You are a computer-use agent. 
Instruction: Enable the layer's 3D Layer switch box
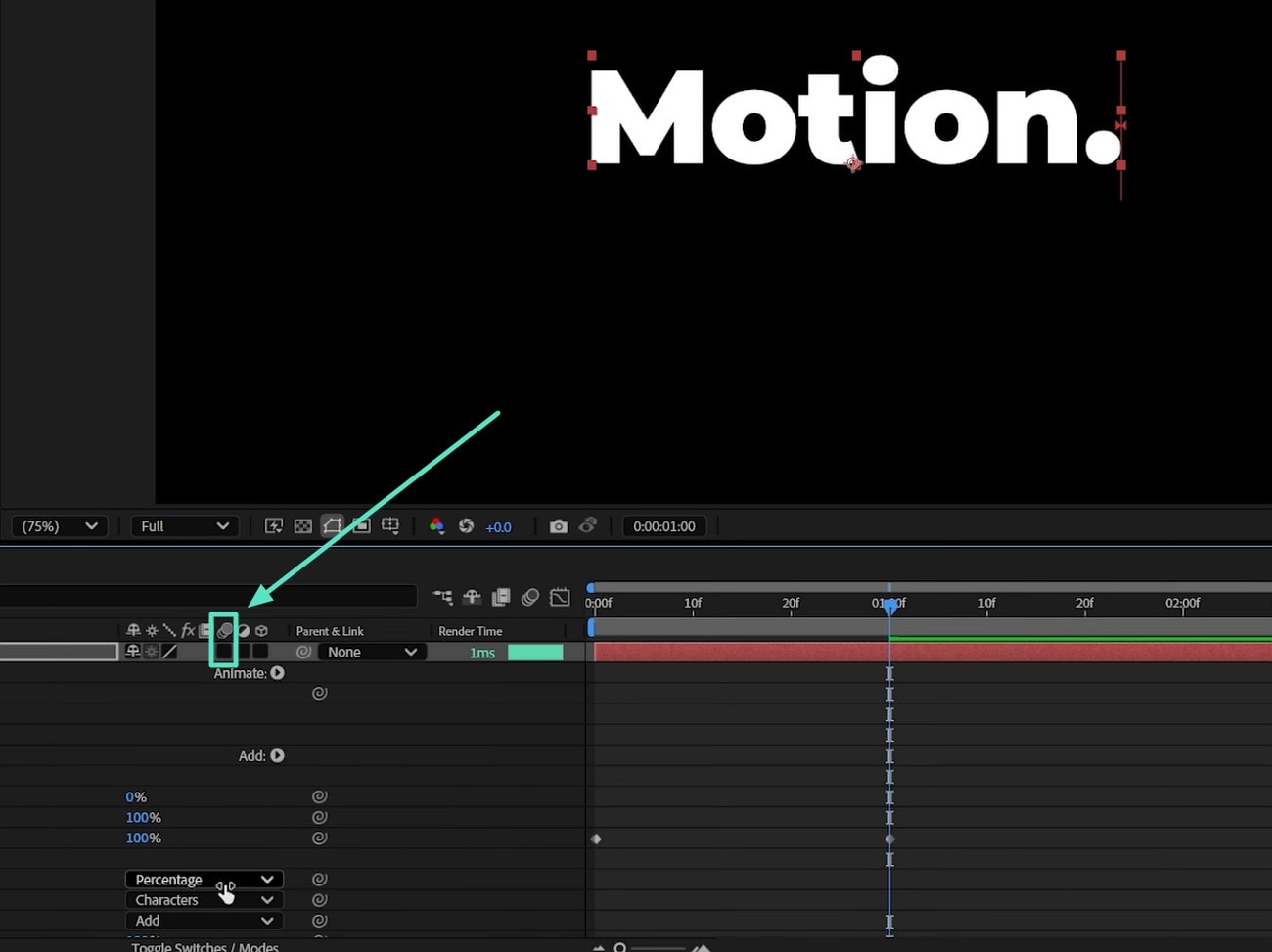coord(260,652)
